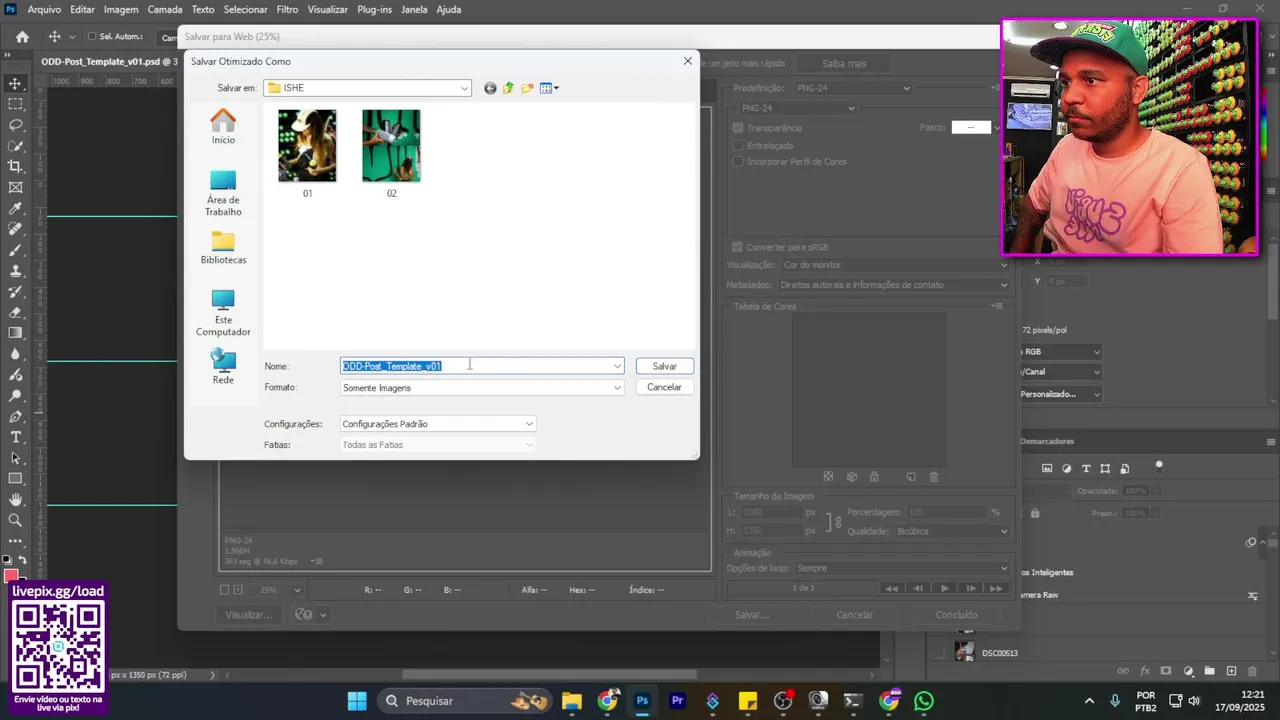Click Concluído in Save for Web

pos(956,615)
